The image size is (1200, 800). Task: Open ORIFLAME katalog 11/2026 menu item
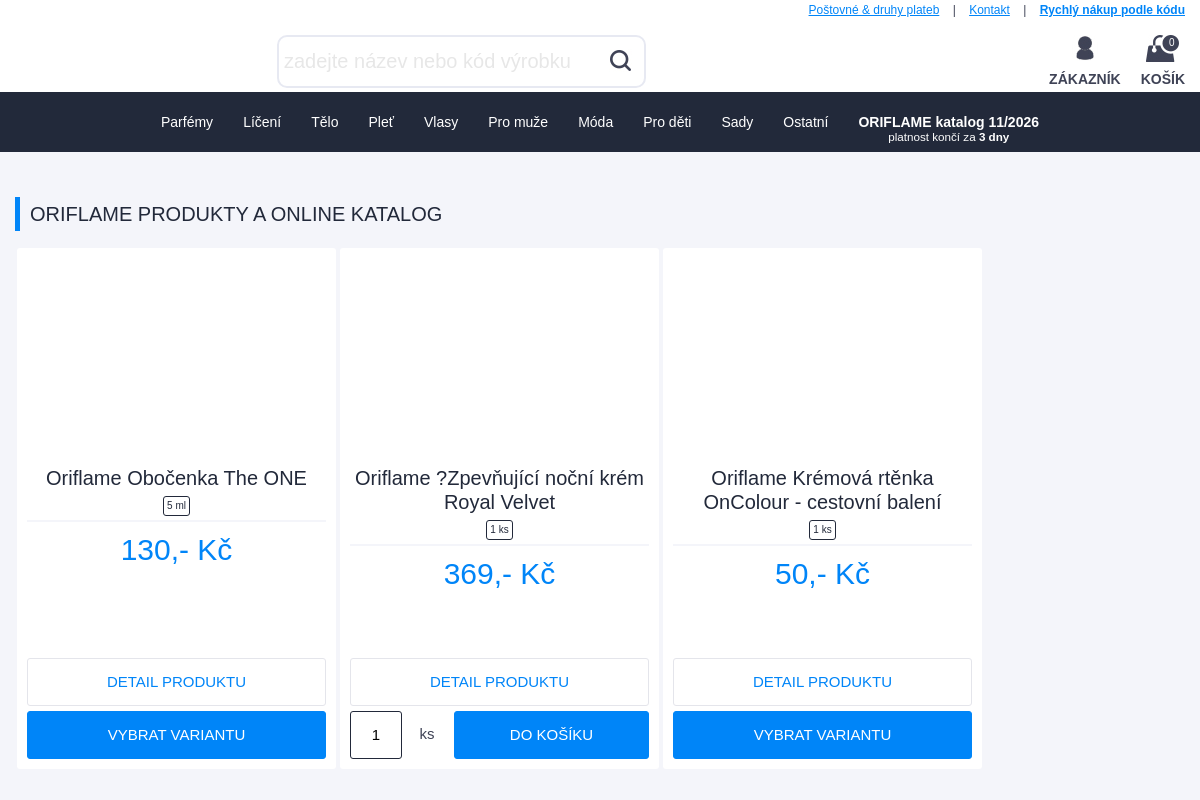click(x=948, y=128)
